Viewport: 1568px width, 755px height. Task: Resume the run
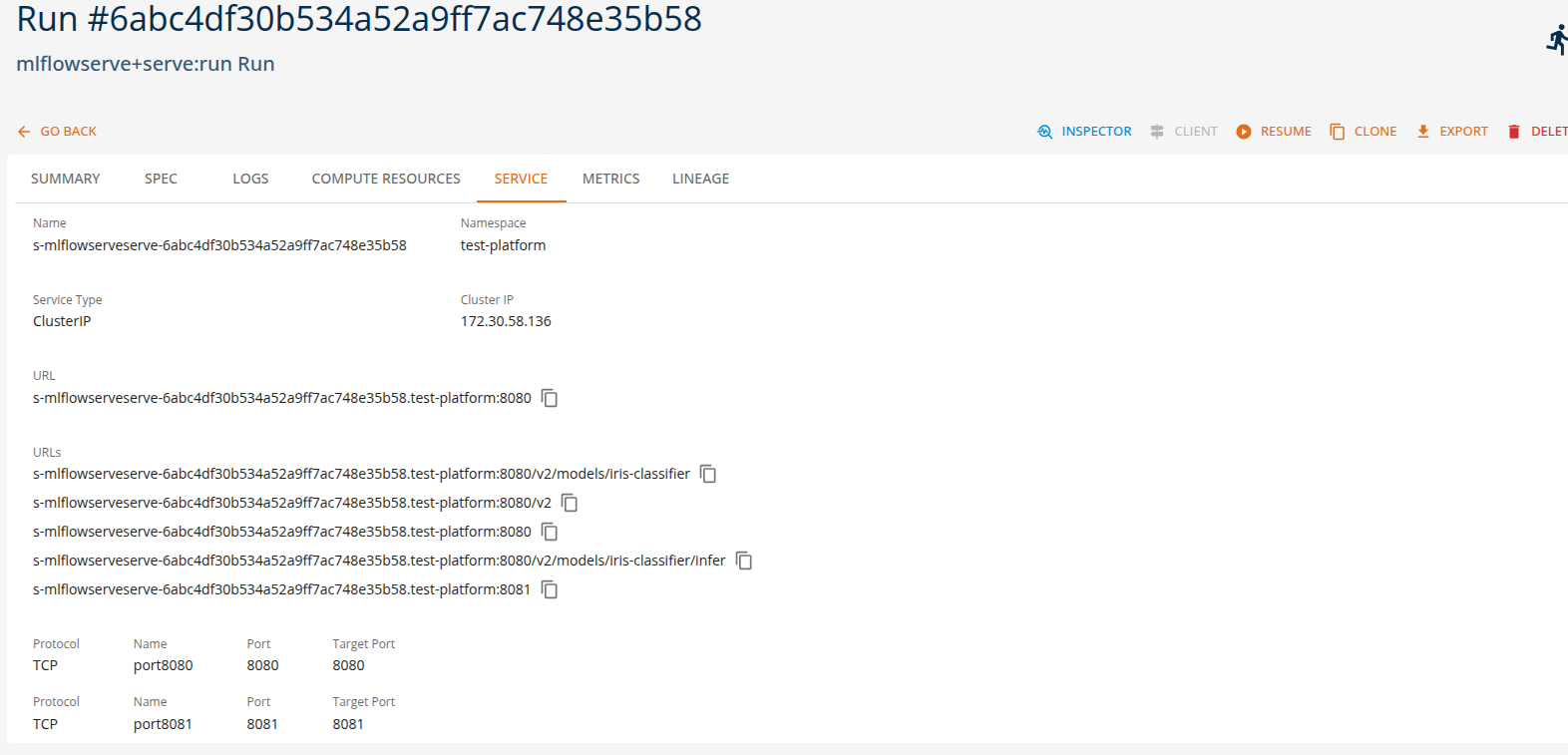pyautogui.click(x=1274, y=132)
